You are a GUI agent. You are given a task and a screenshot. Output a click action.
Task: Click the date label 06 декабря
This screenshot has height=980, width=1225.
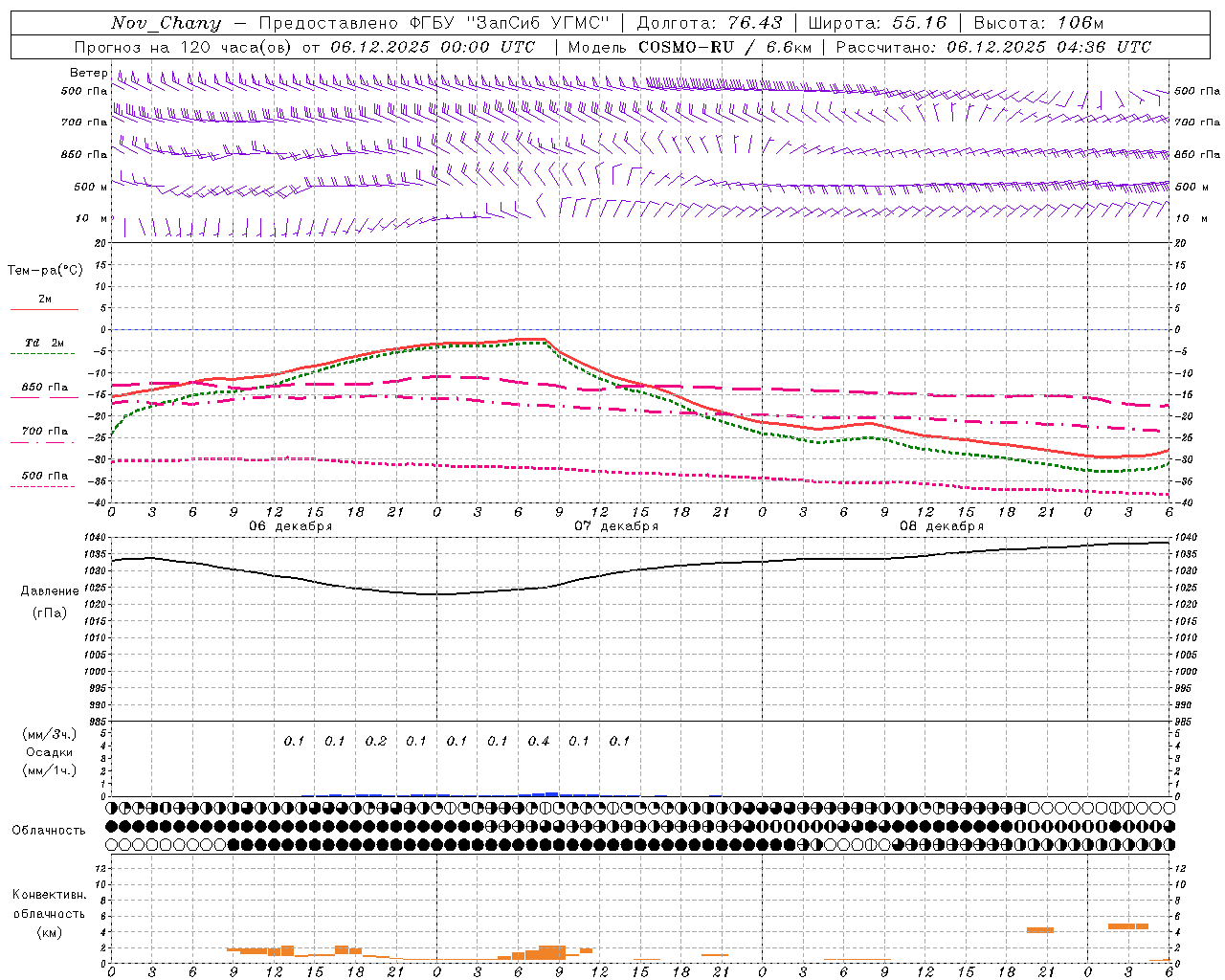(291, 526)
